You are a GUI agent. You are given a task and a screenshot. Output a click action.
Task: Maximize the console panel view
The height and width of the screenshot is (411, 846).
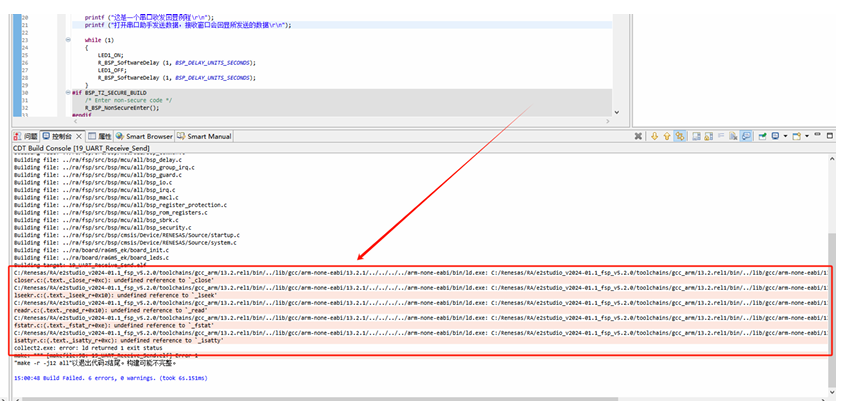[x=830, y=136]
